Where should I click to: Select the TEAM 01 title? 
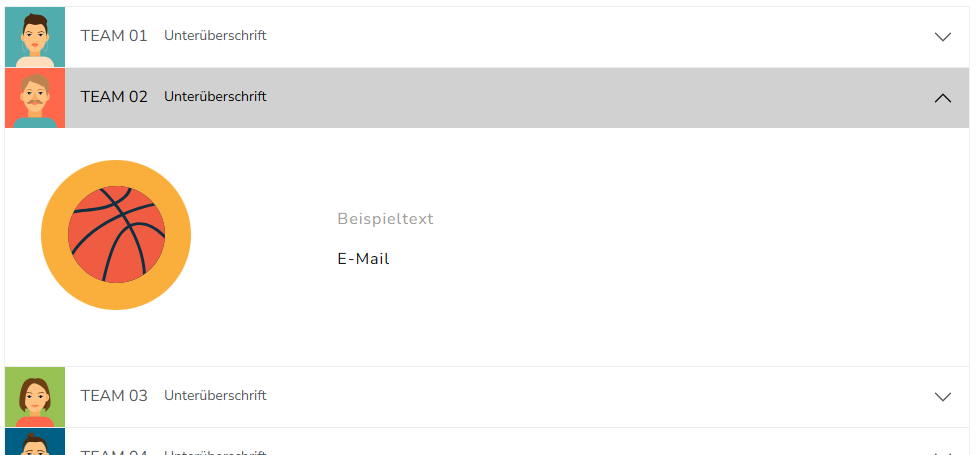114,36
